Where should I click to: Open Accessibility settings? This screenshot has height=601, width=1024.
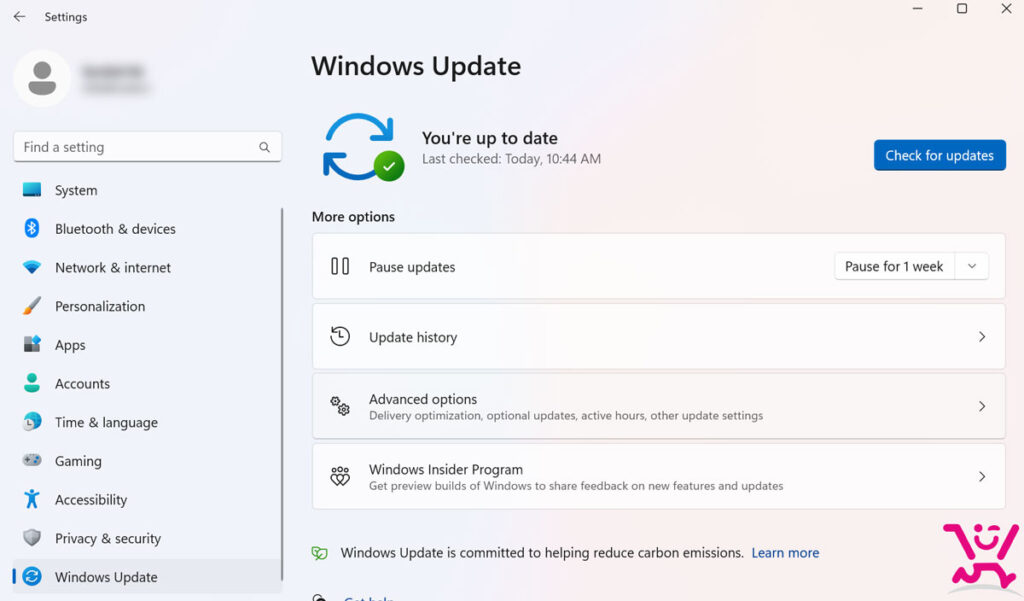click(147, 499)
